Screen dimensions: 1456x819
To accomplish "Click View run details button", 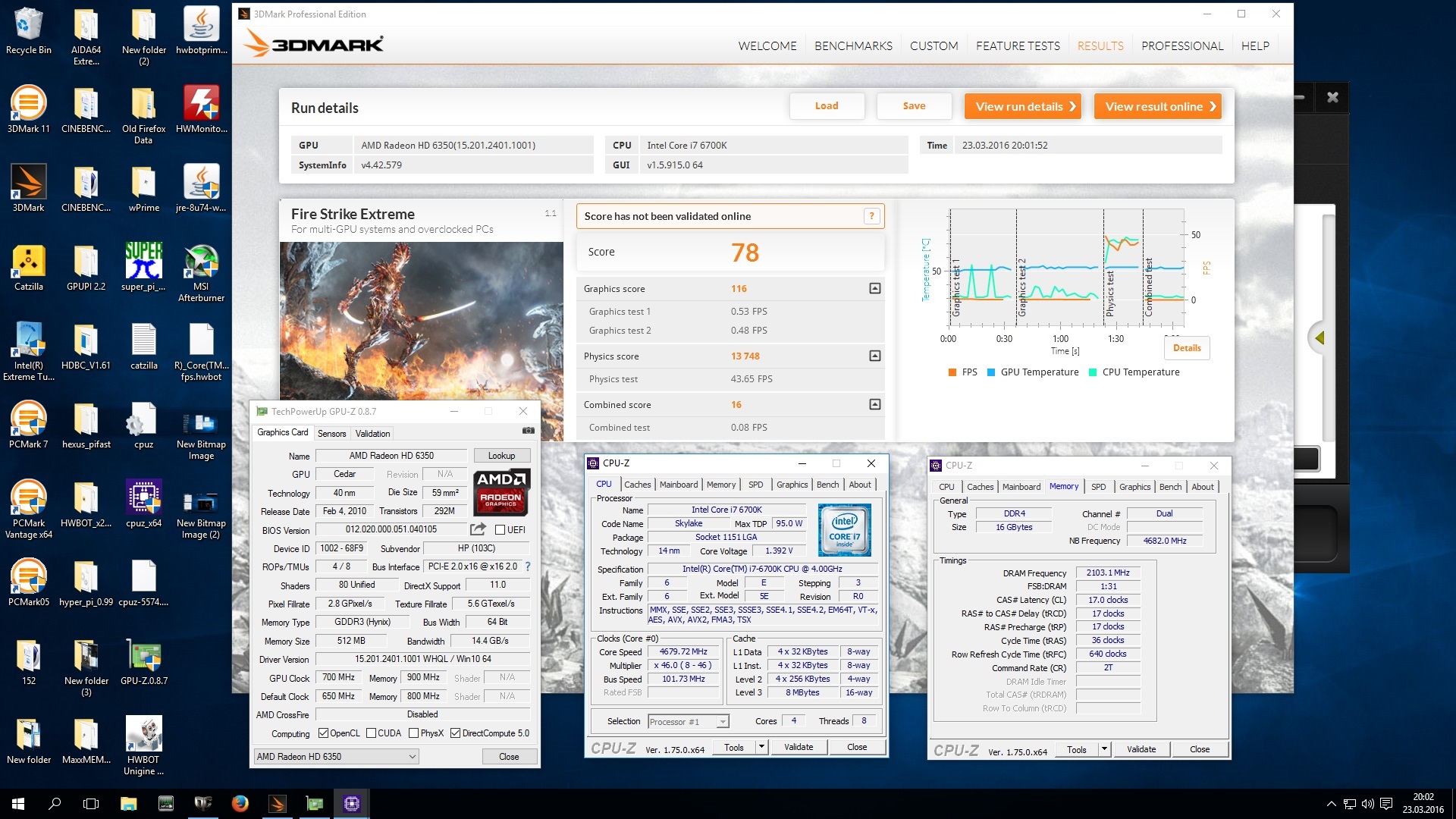I will point(1023,106).
